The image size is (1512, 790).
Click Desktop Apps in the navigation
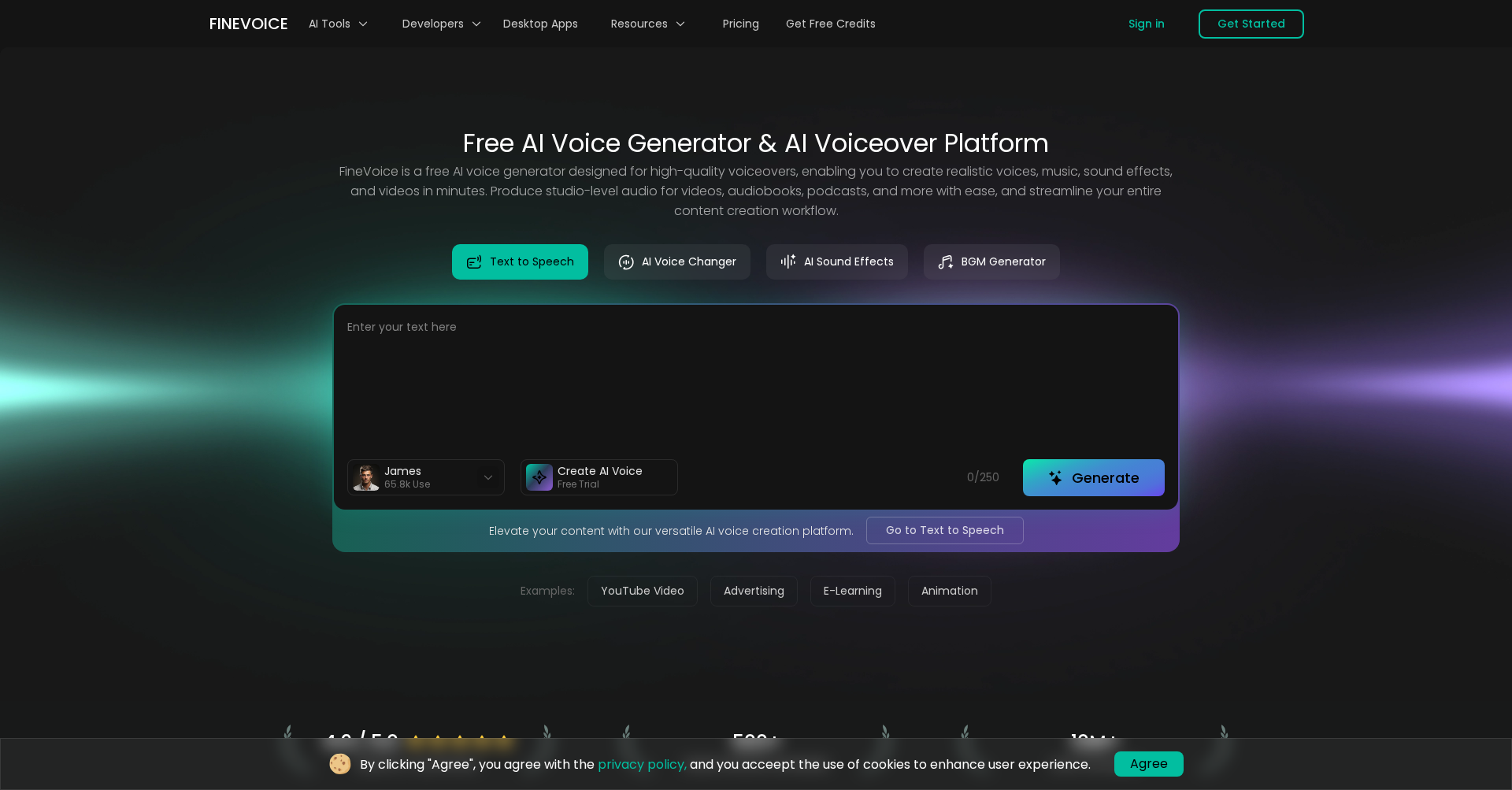coord(540,24)
